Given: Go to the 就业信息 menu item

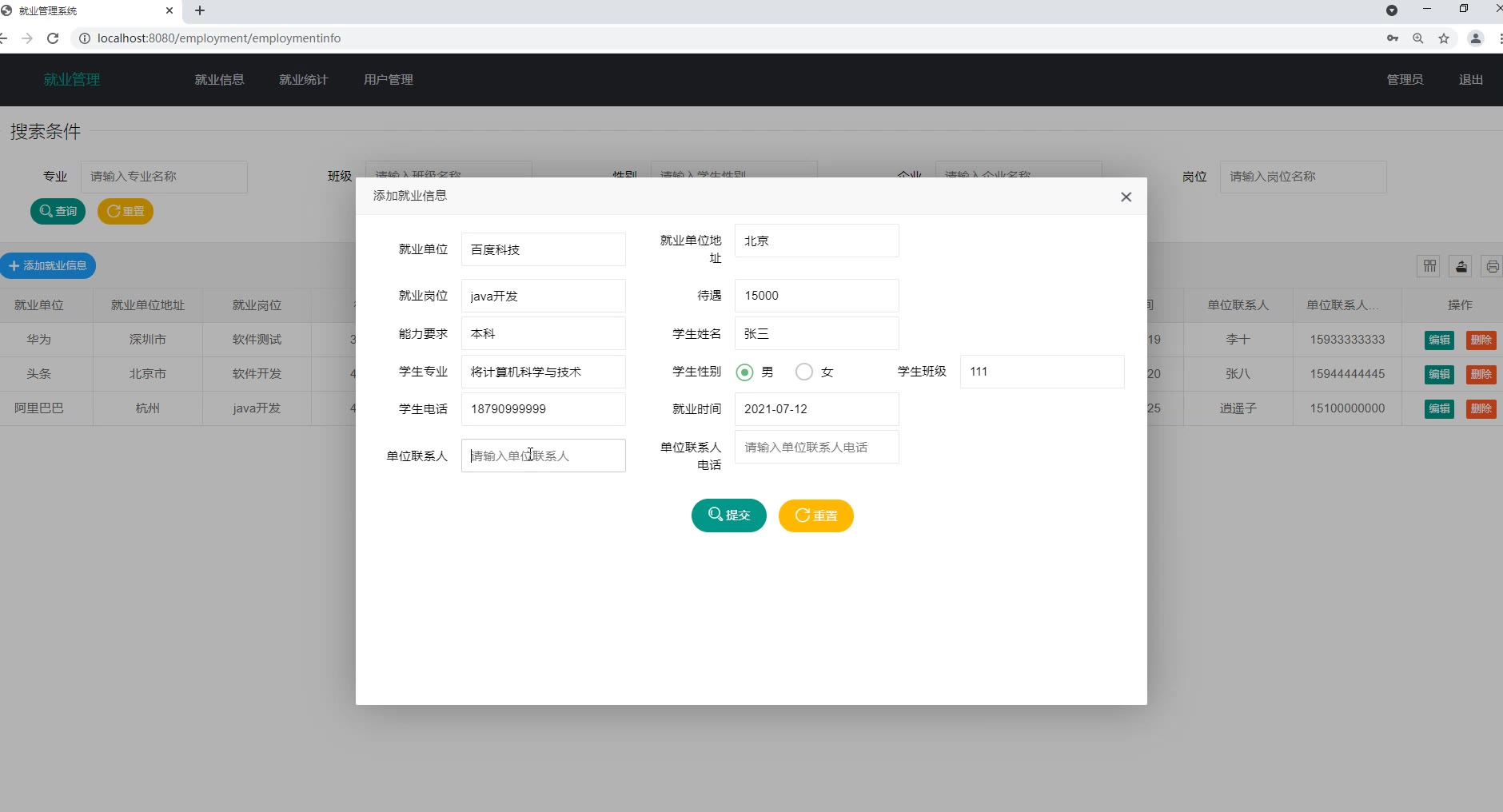Looking at the screenshot, I should point(219,80).
